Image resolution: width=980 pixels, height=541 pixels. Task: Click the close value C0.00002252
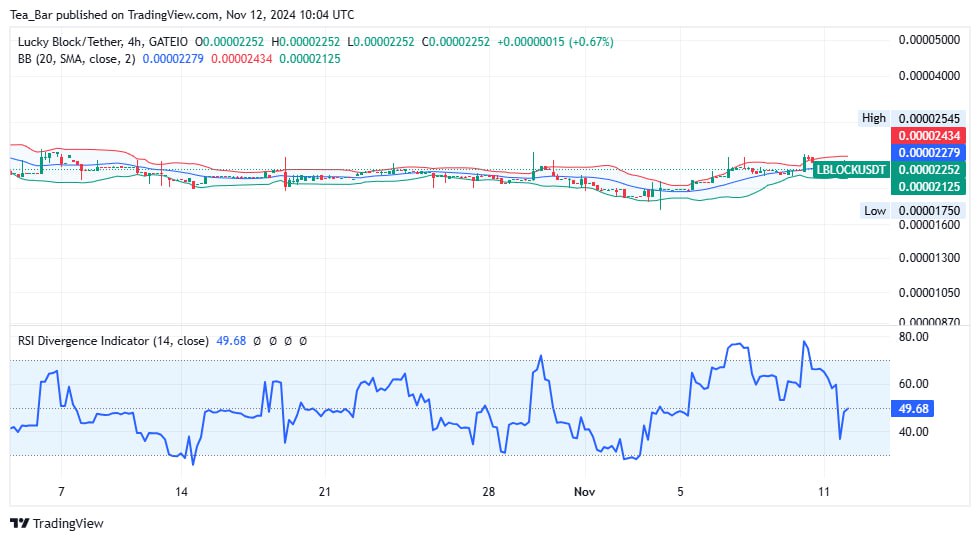coord(456,42)
